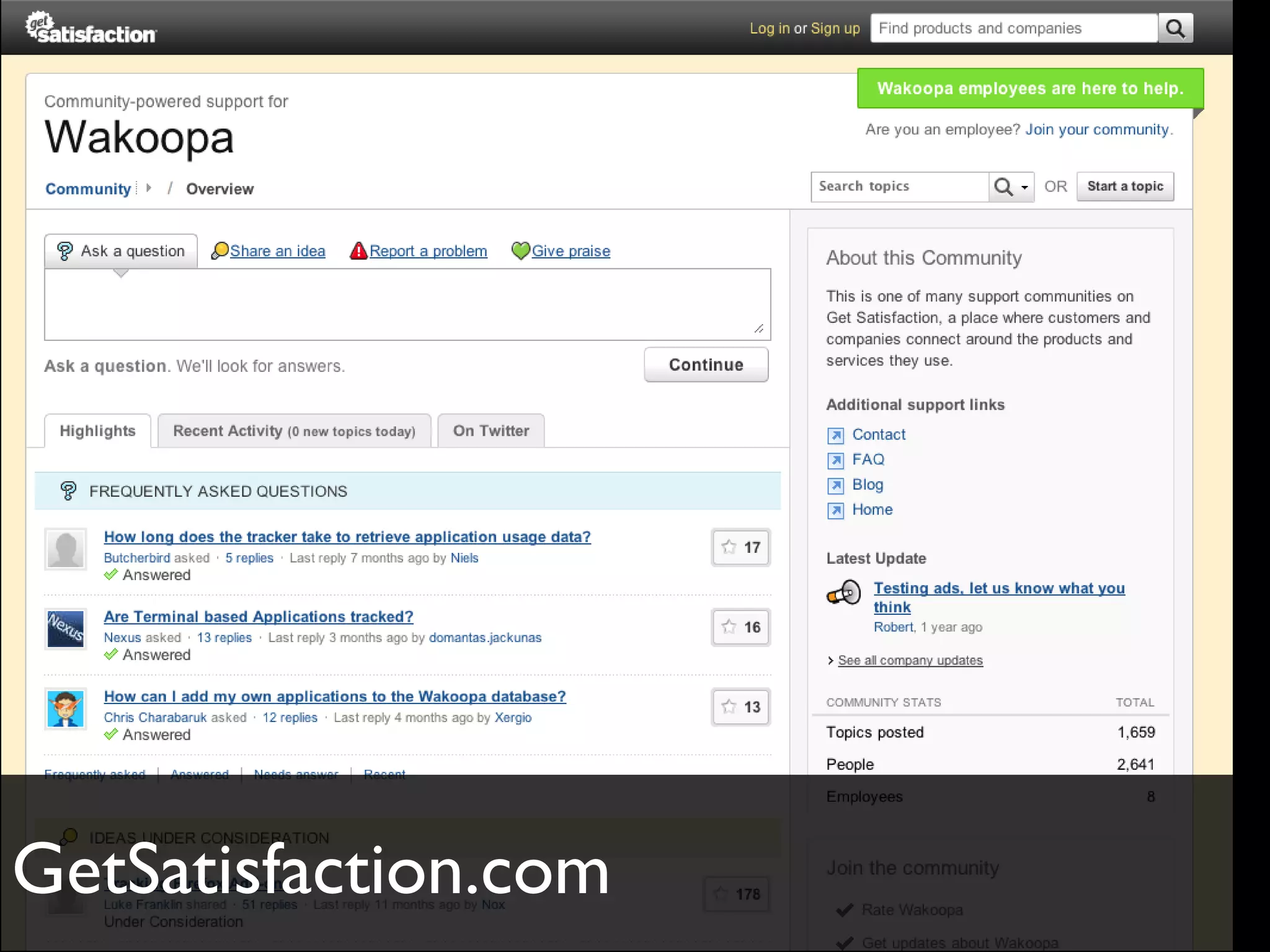The width and height of the screenshot is (1270, 952).
Task: Click the external link icon next to Contact
Action: click(835, 436)
